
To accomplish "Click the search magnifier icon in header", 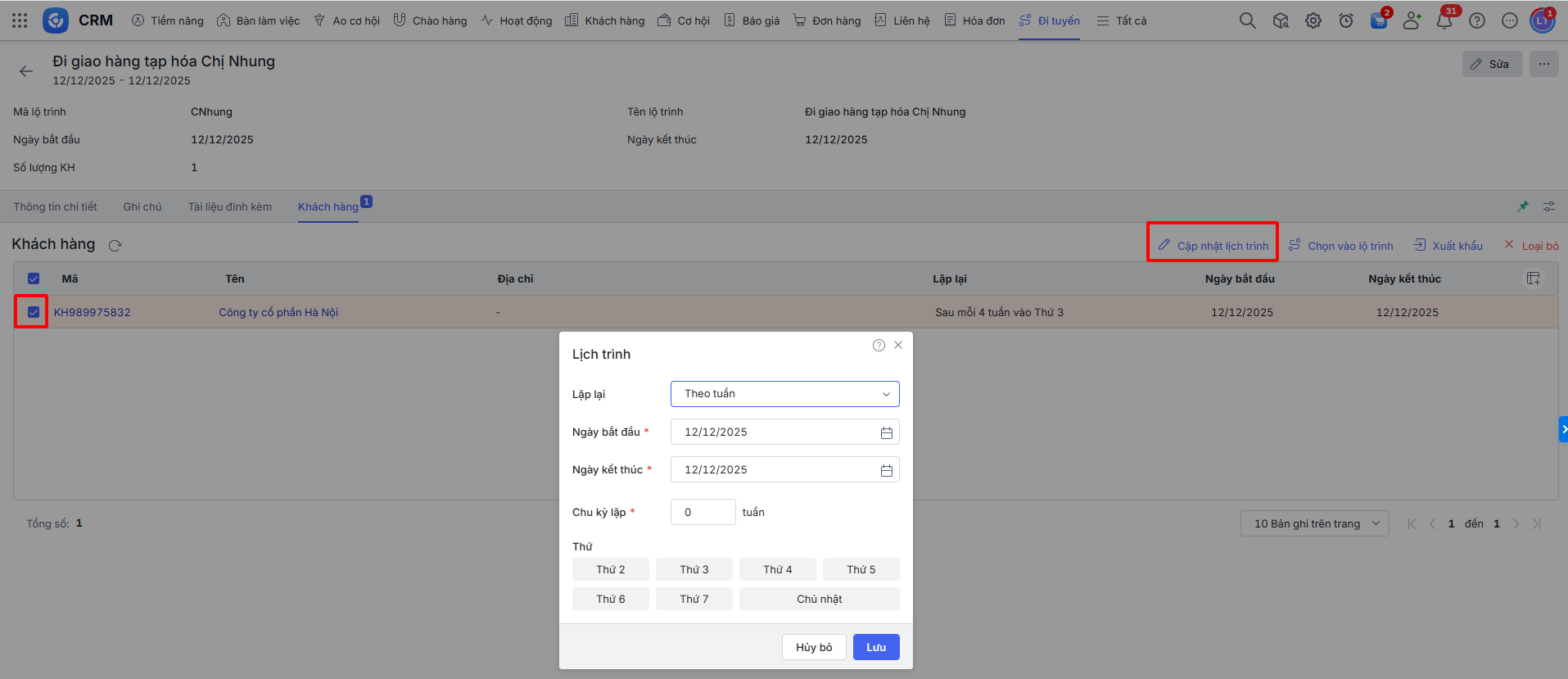I will (1247, 20).
